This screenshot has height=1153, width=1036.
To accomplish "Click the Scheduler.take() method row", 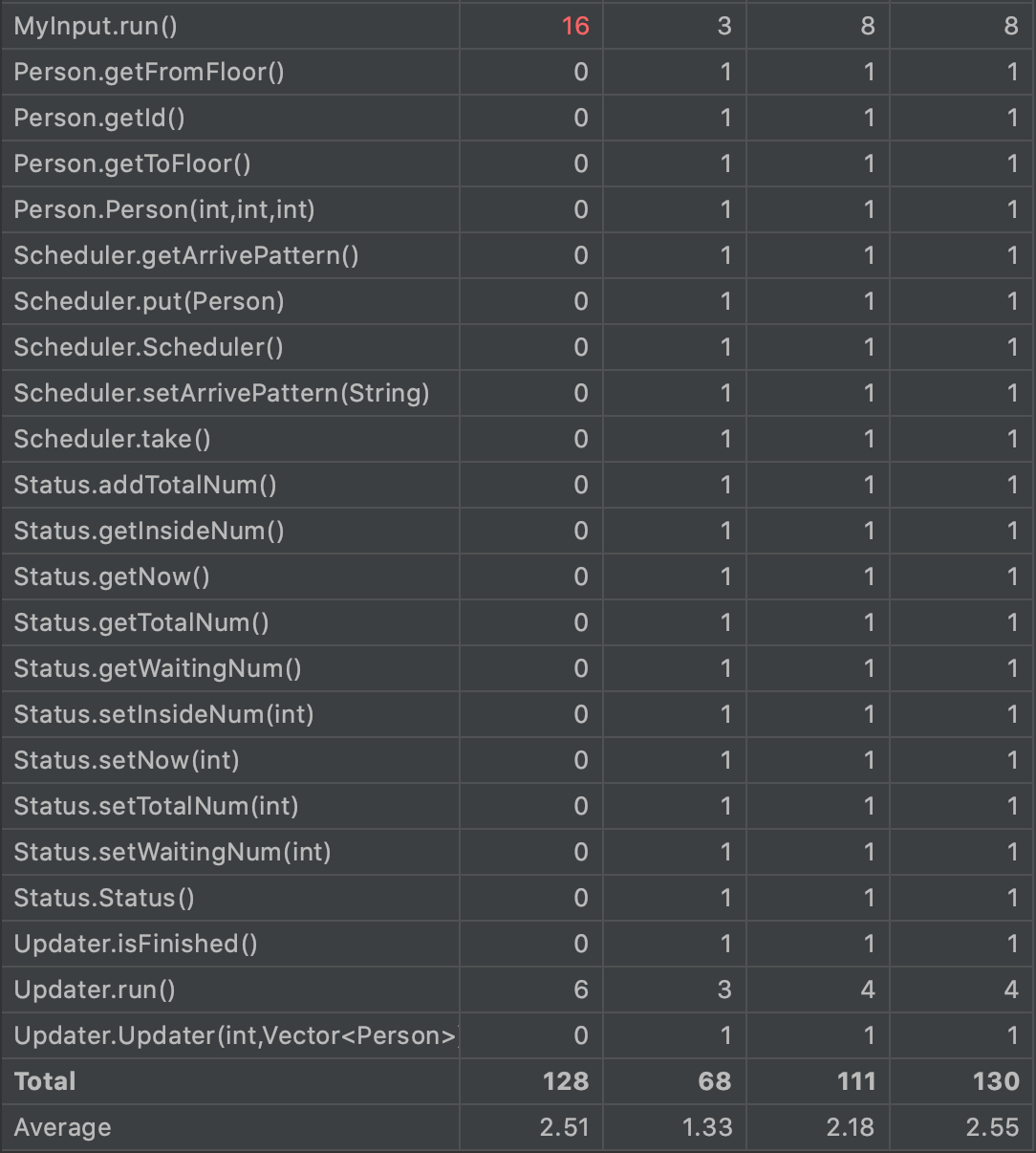I will point(112,439).
